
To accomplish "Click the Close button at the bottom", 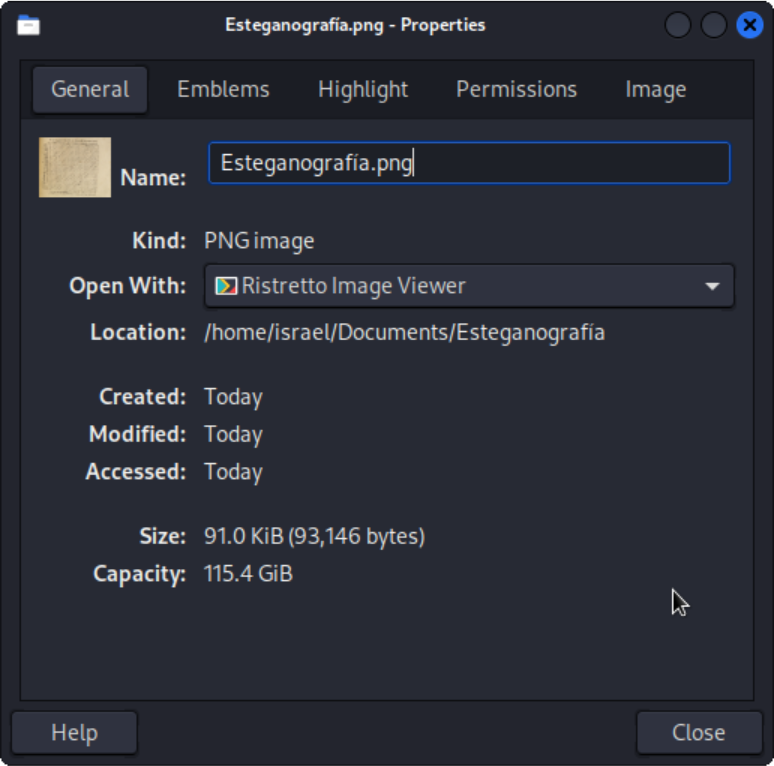I will tap(698, 732).
